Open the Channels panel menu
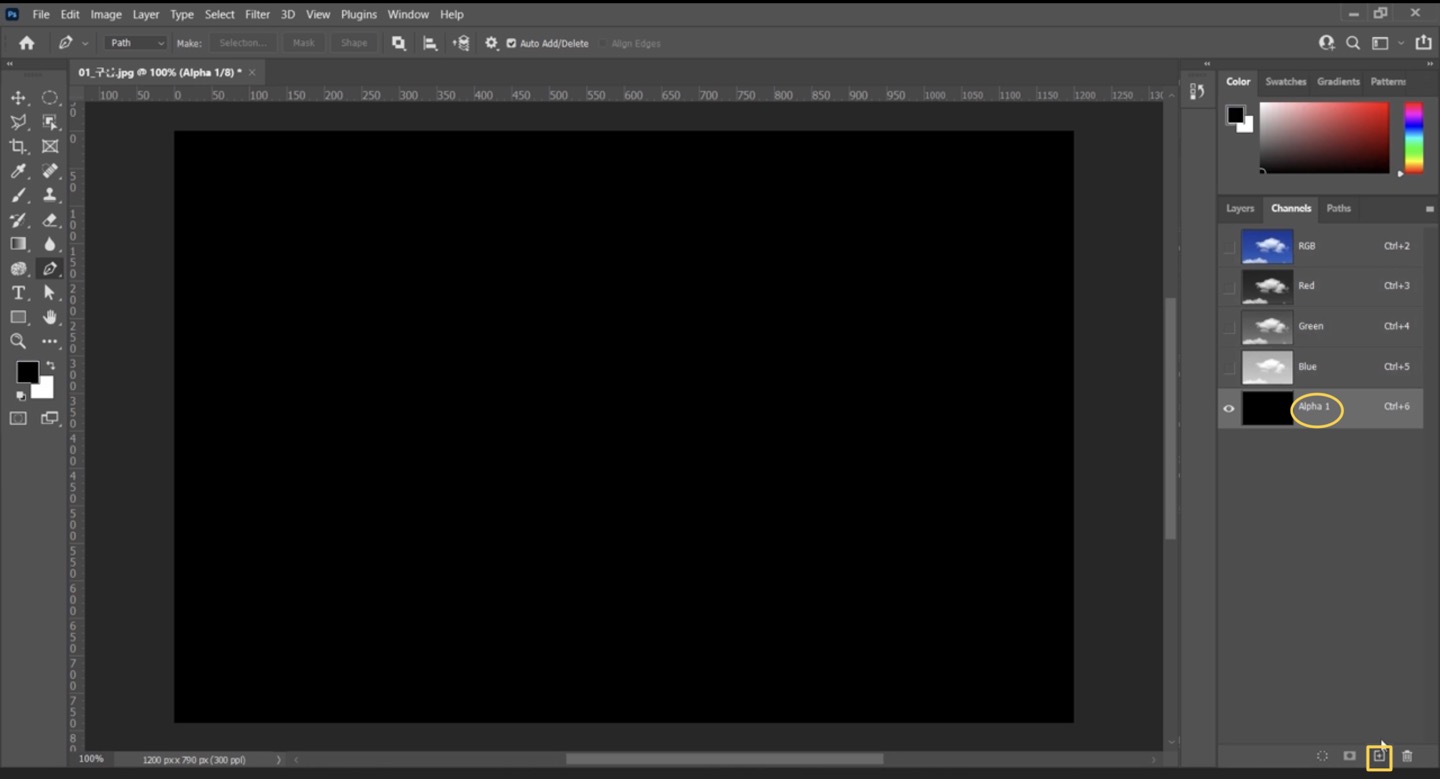1440x779 pixels. point(1429,209)
